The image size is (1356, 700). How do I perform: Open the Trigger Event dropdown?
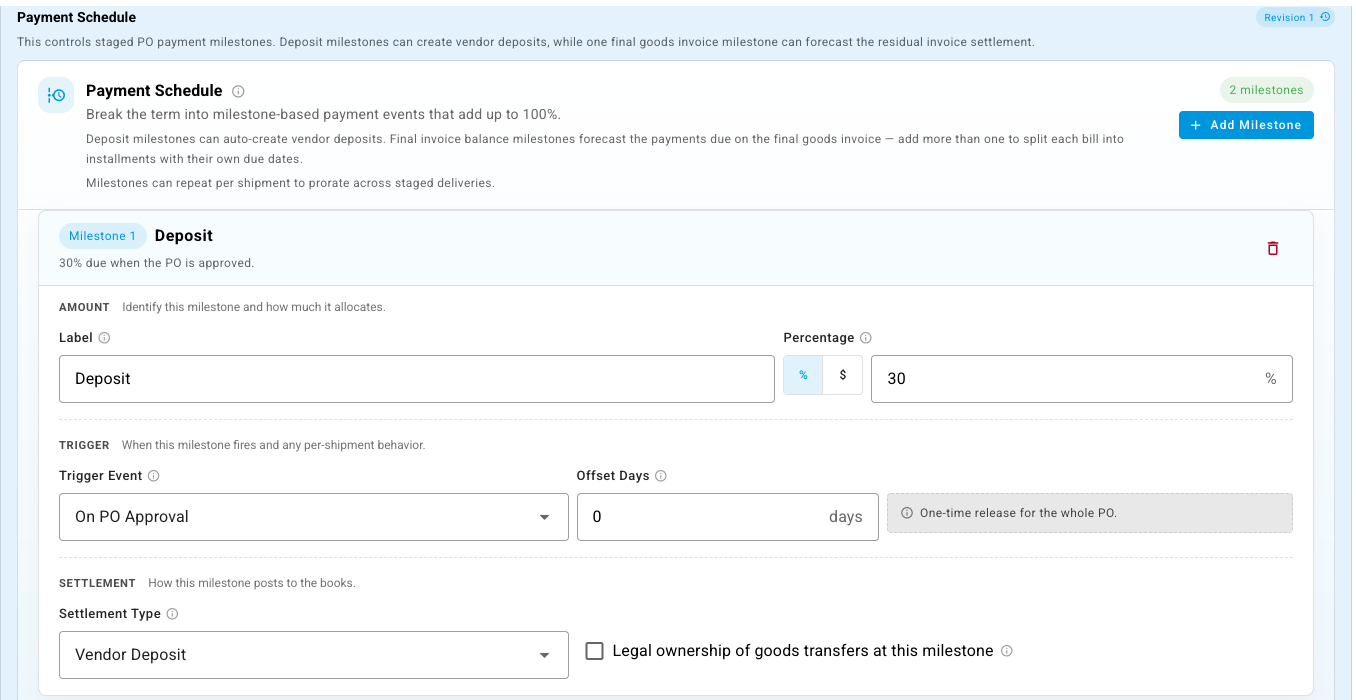click(314, 517)
